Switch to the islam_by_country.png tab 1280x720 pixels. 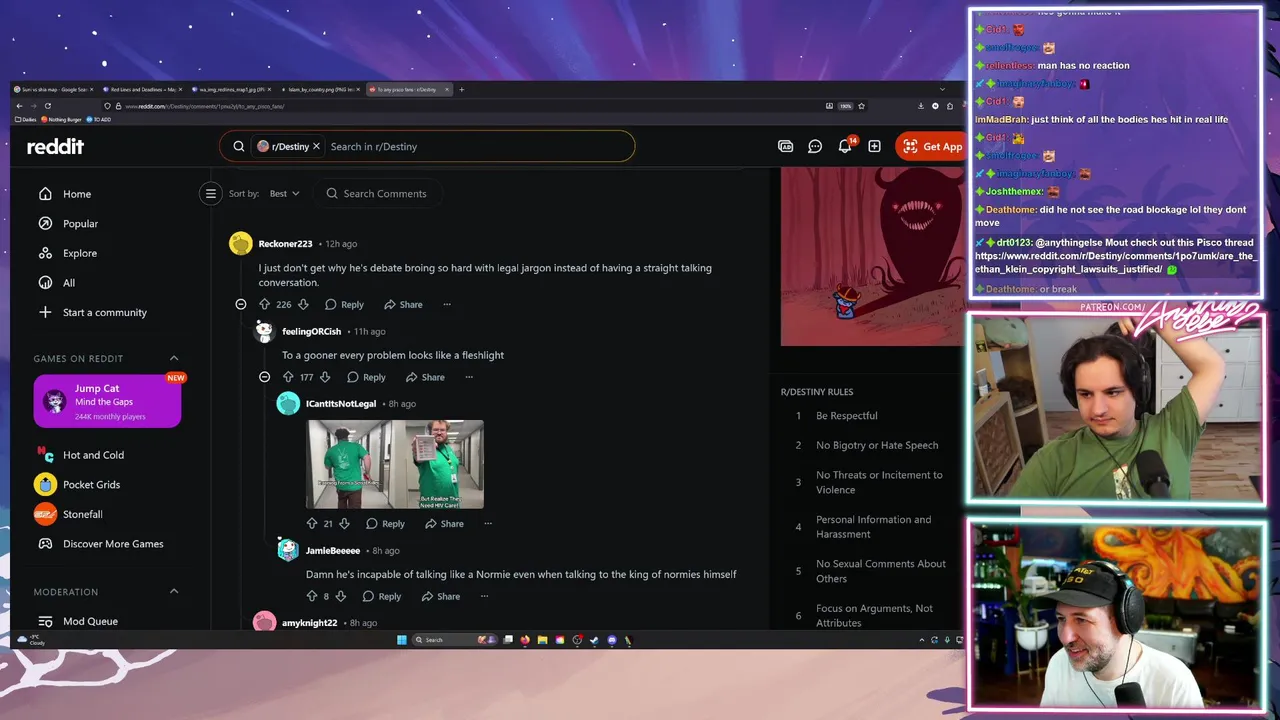coord(320,89)
